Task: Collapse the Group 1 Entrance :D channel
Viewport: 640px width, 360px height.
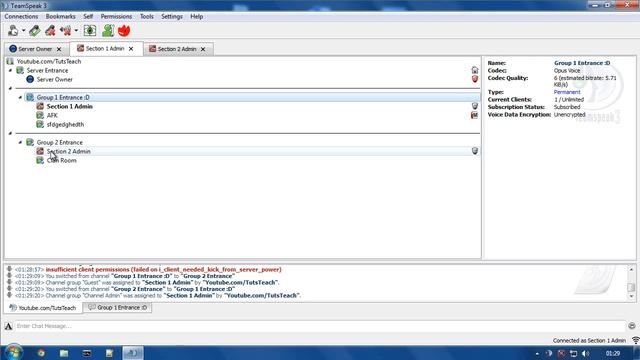Action: coord(20,98)
